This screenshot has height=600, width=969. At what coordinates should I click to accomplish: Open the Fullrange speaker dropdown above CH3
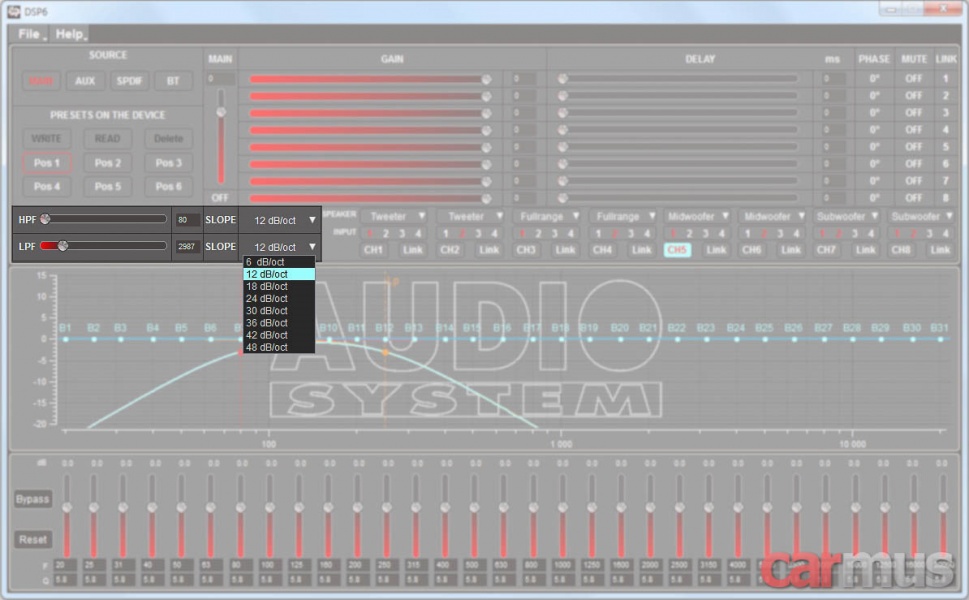click(547, 216)
